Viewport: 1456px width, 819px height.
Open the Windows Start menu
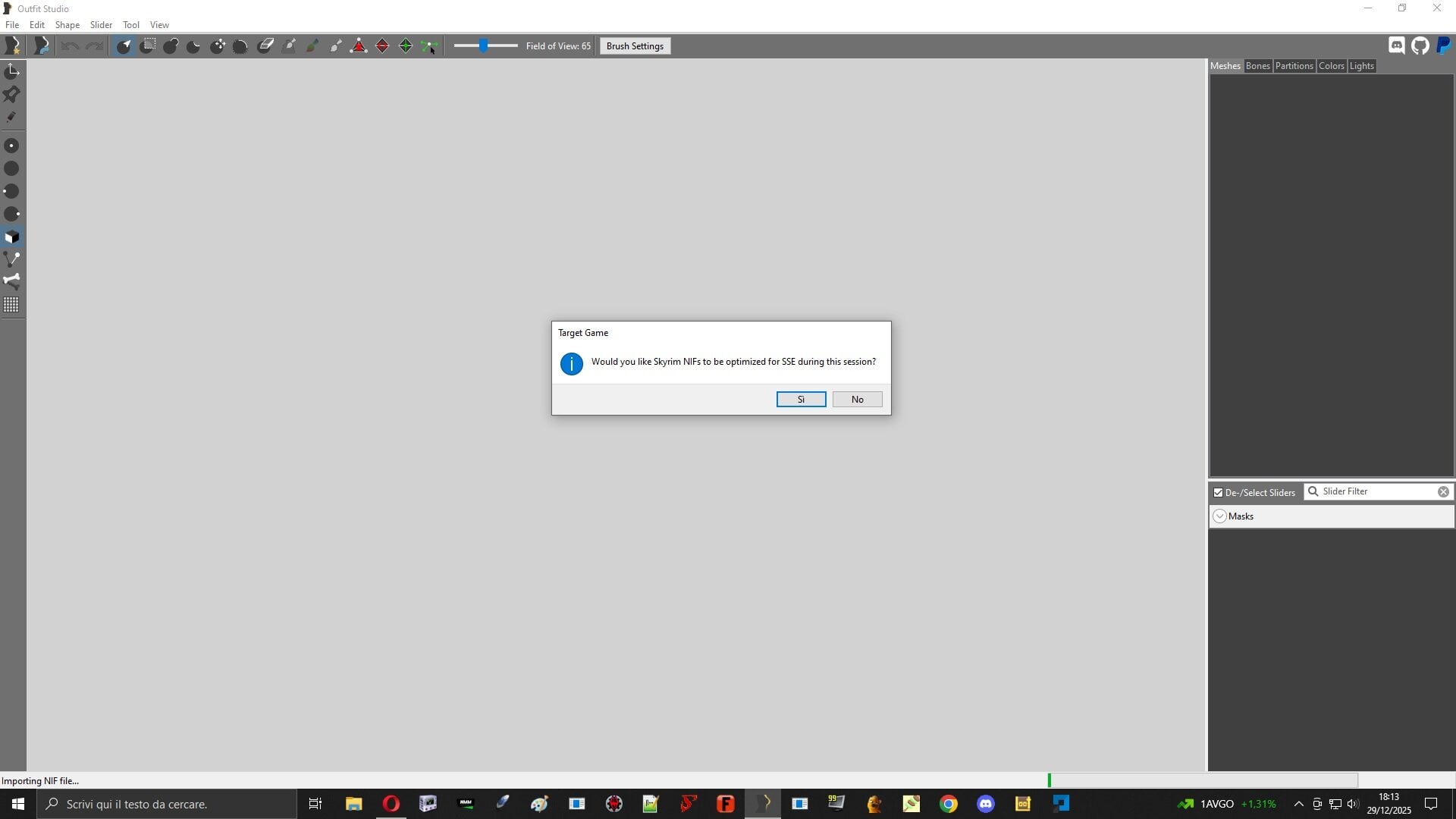click(x=18, y=804)
